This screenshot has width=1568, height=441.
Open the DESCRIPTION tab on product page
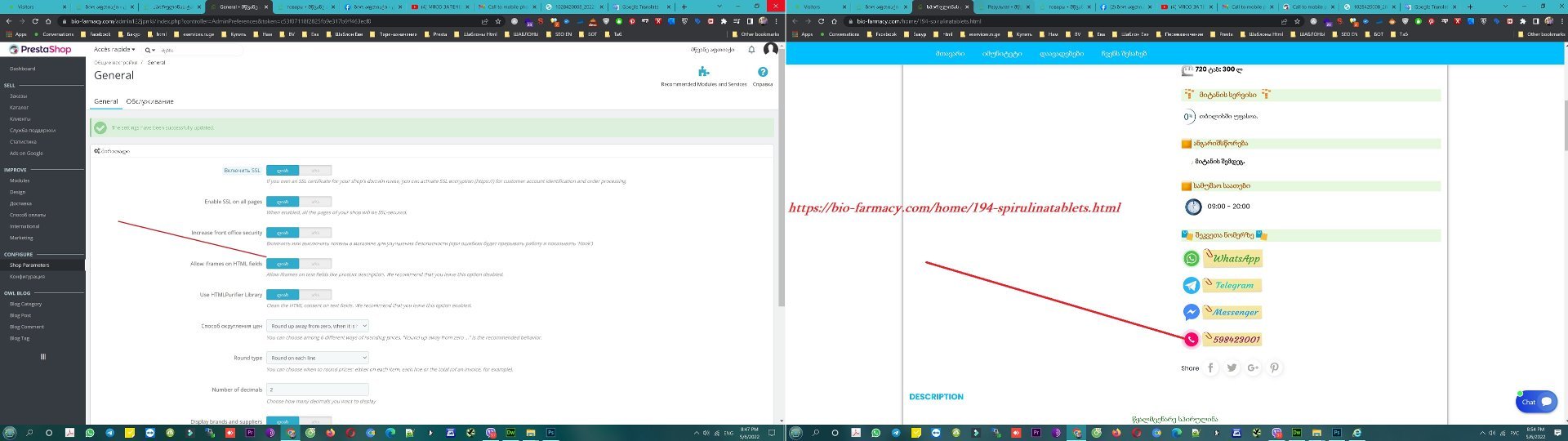click(936, 397)
